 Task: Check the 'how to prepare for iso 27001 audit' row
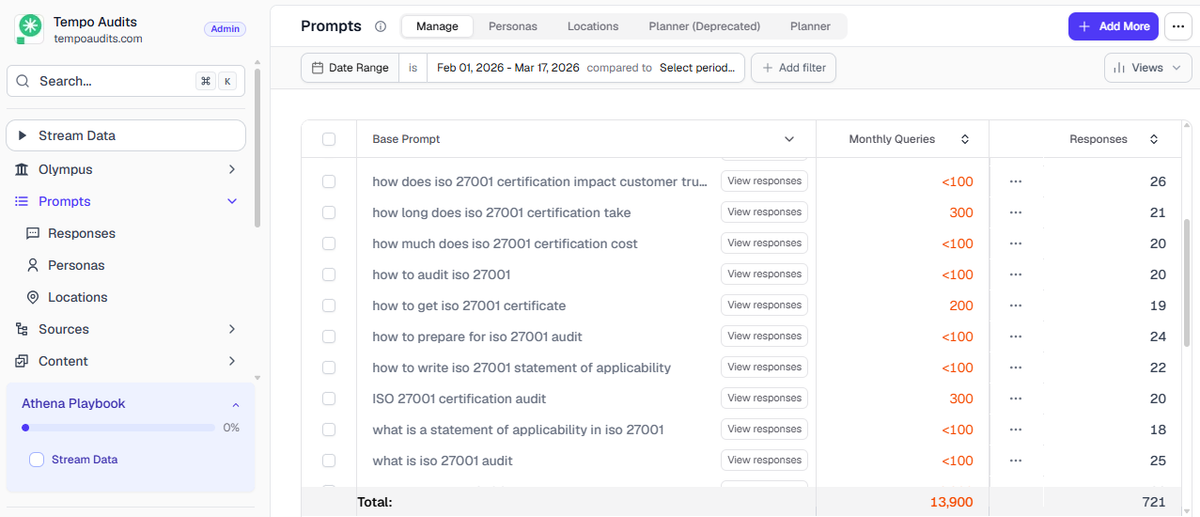coord(329,337)
